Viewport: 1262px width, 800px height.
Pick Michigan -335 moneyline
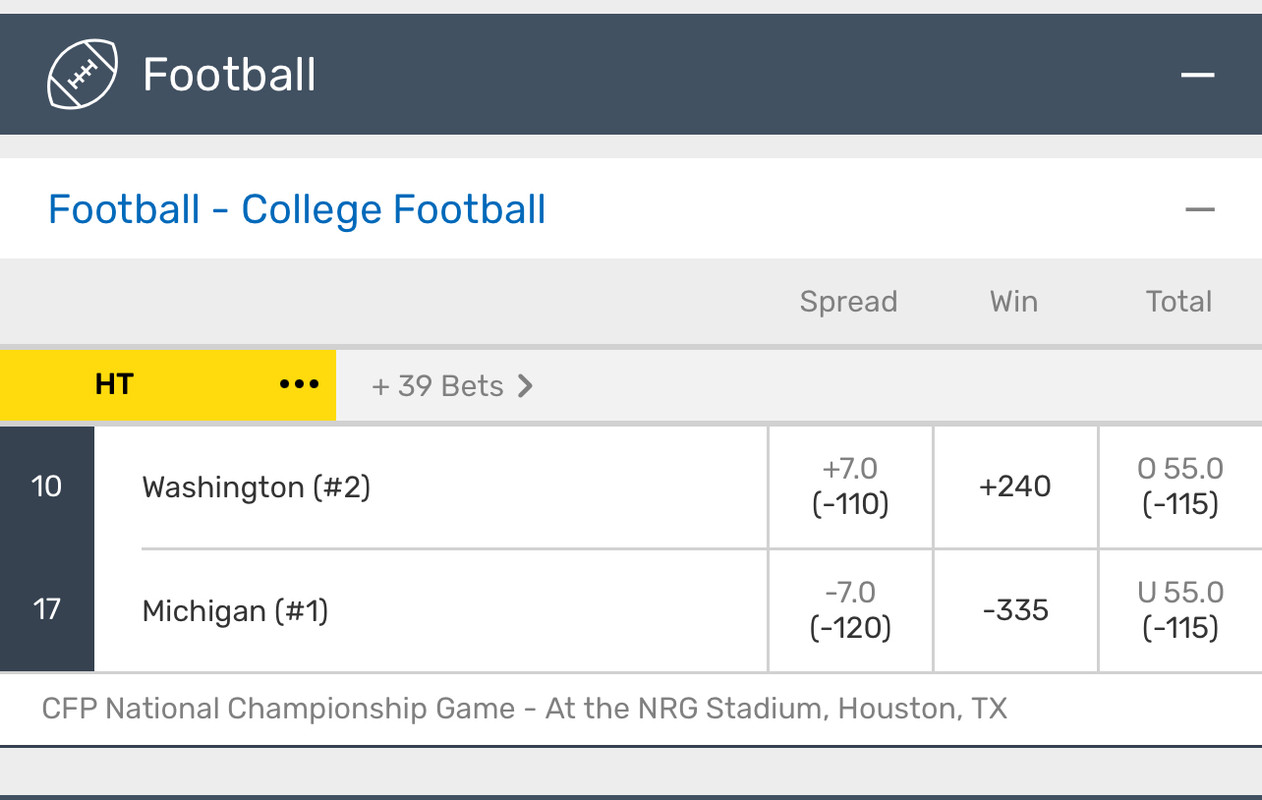[1015, 610]
